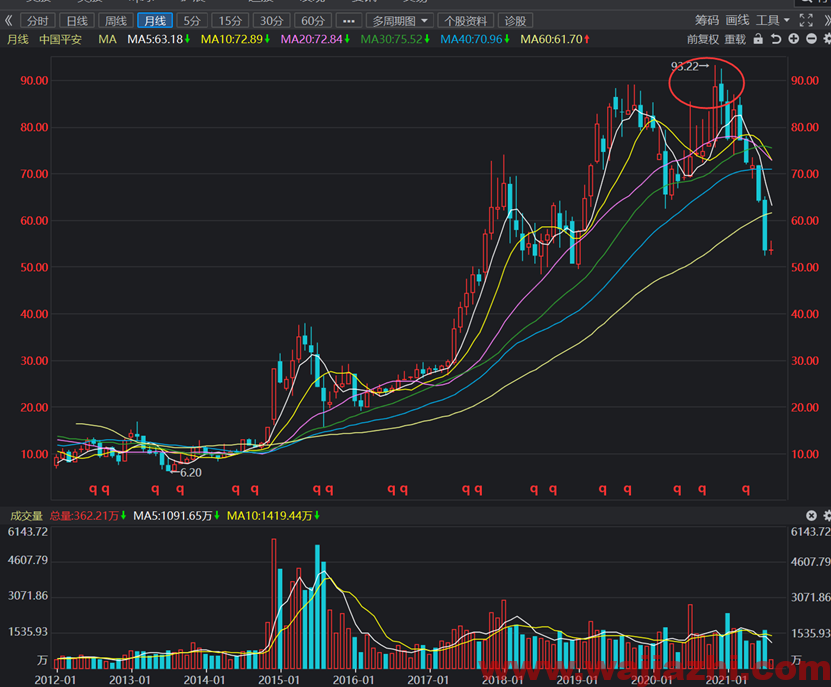This screenshot has height=687, width=831.
Task: Switch to the 30分 chart period
Action: pyautogui.click(x=271, y=21)
